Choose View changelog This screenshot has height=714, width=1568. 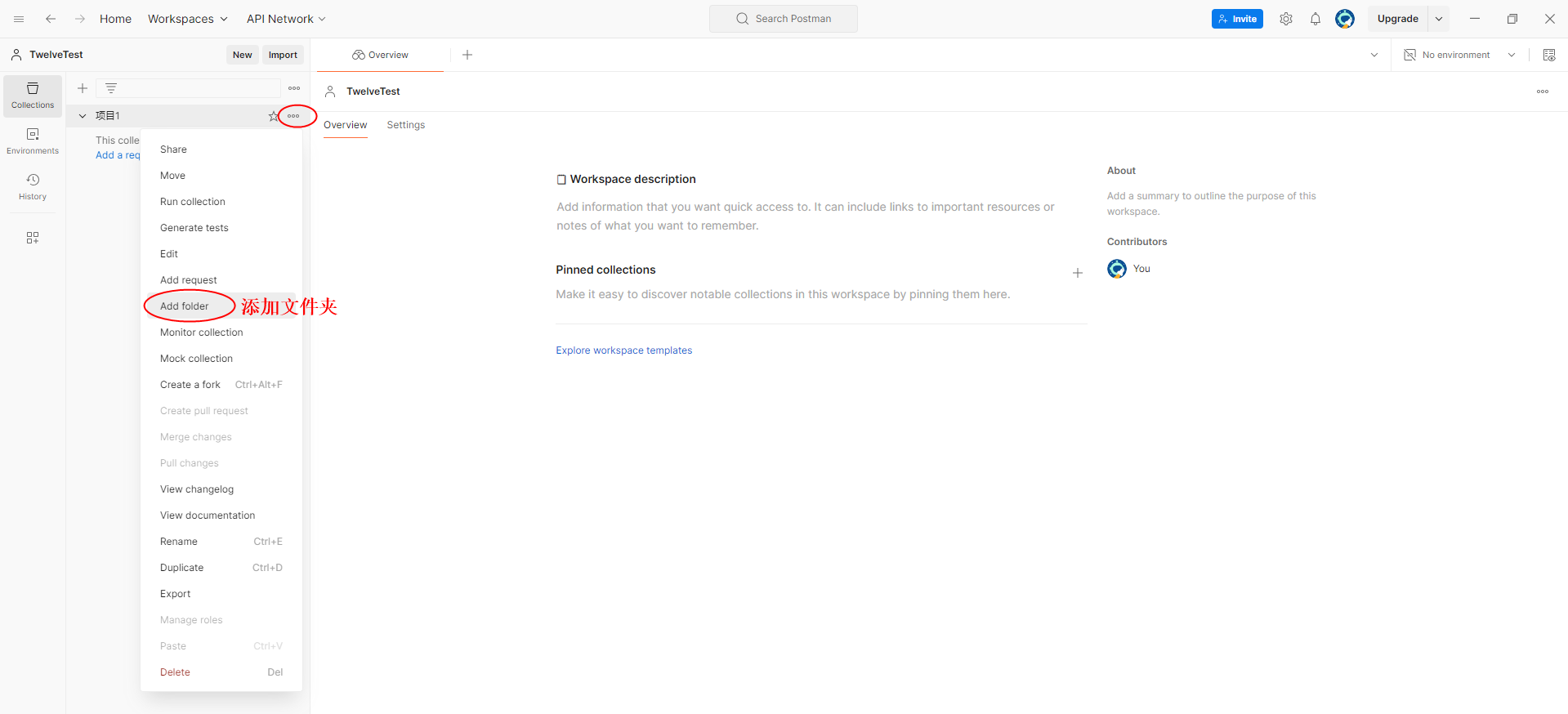221,489
